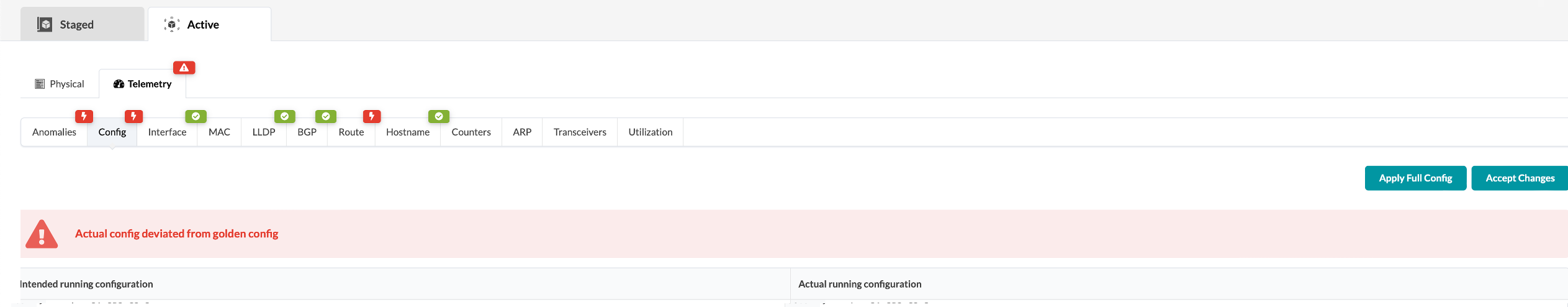Image resolution: width=1568 pixels, height=307 pixels.
Task: View the Transceivers tab
Action: point(579,132)
